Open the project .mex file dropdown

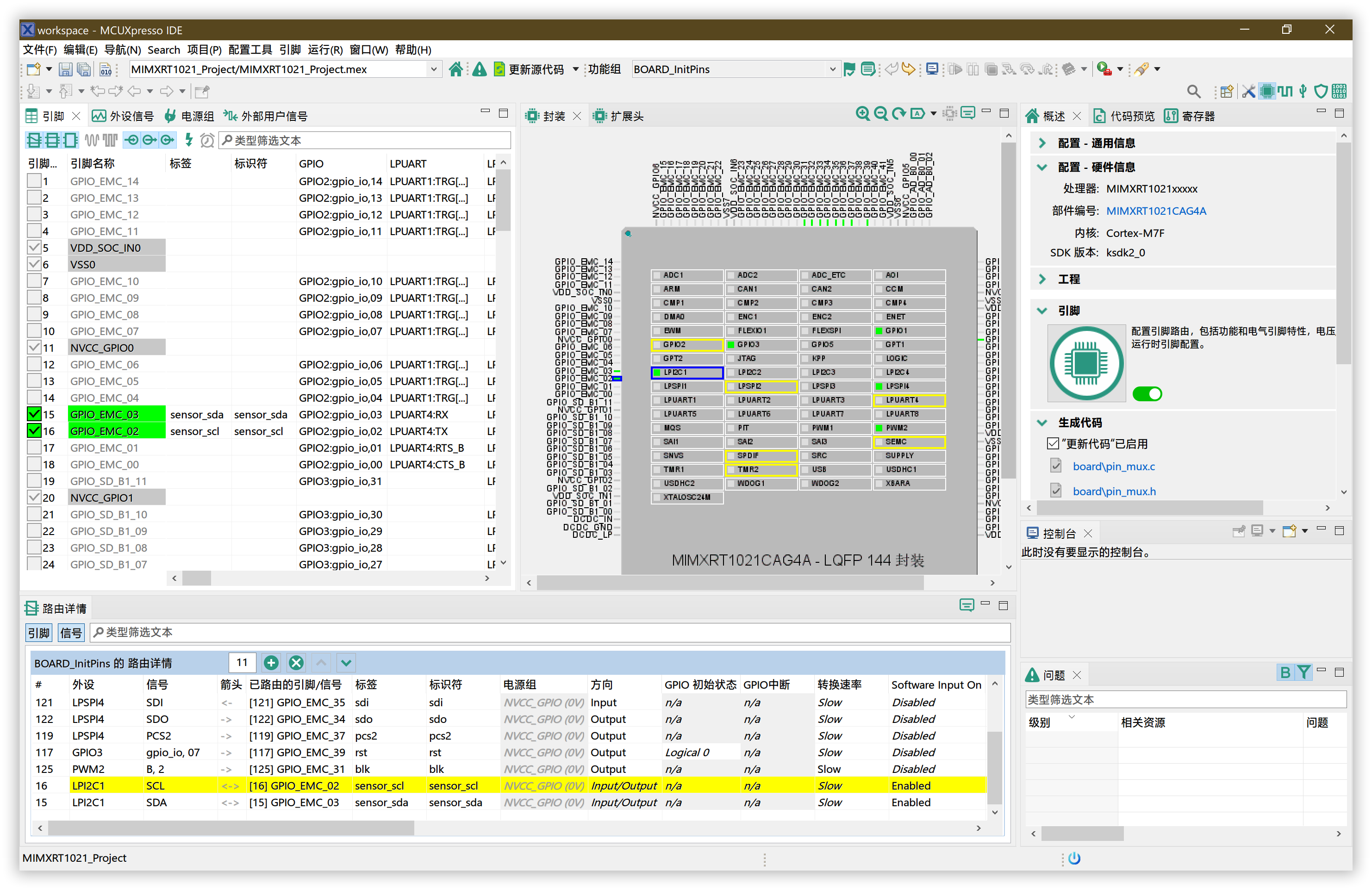[x=434, y=69]
